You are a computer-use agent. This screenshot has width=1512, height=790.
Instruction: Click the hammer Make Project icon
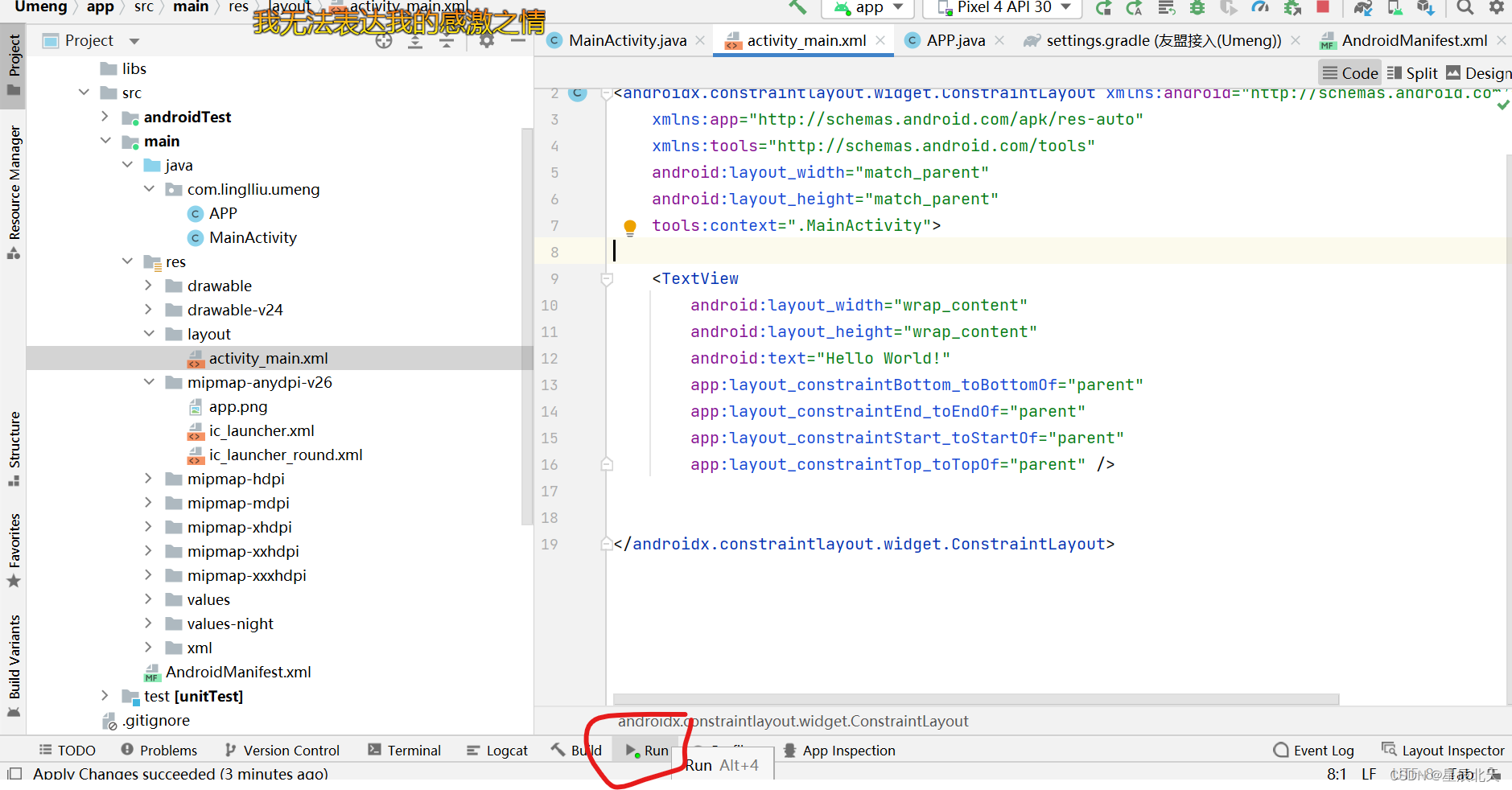tap(797, 7)
